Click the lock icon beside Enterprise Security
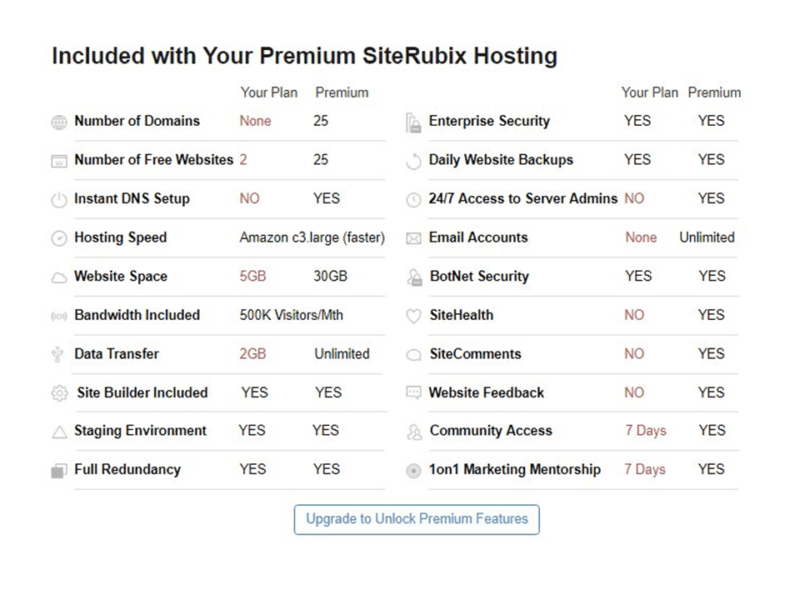 (413, 122)
